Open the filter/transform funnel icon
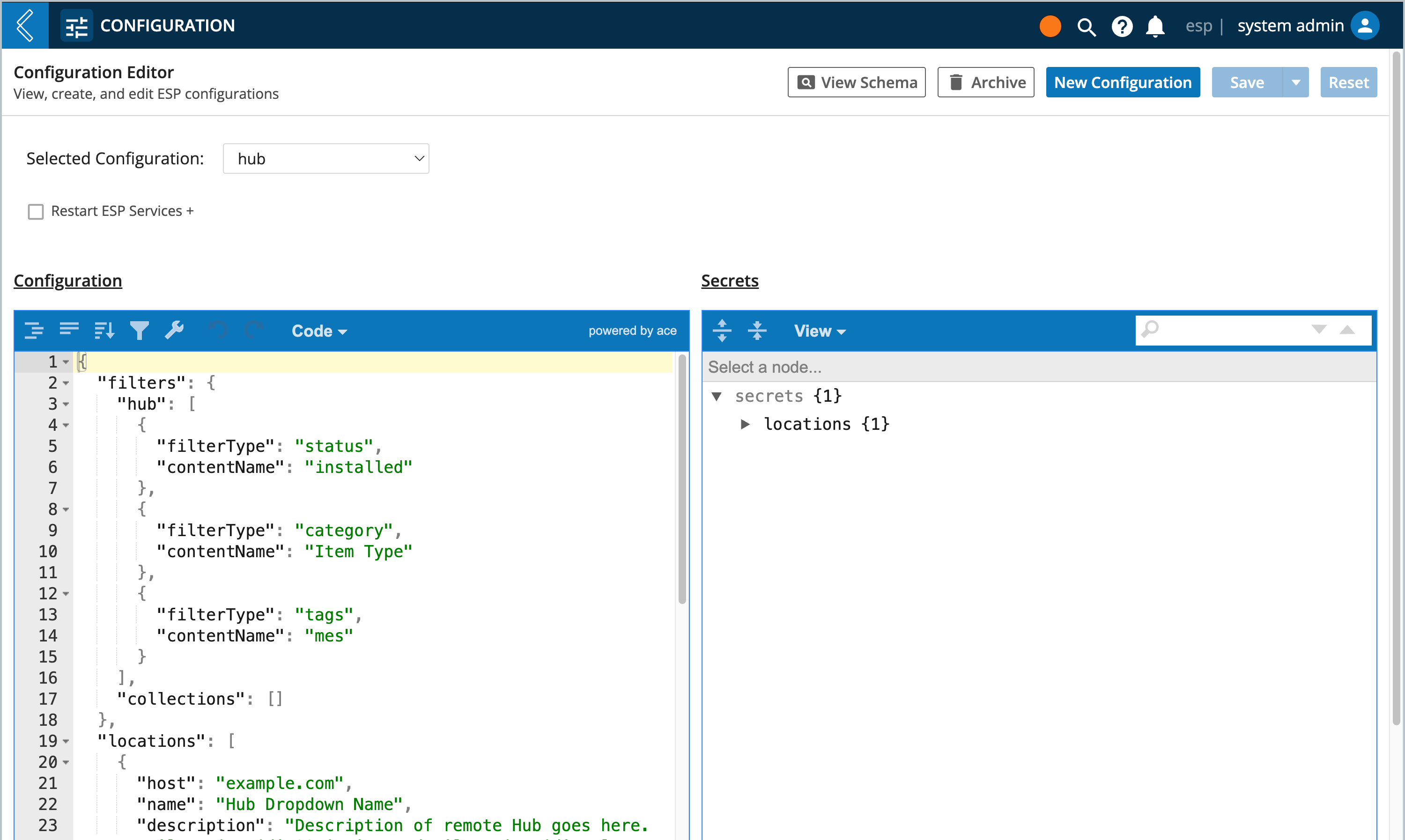The width and height of the screenshot is (1405, 840). tap(139, 330)
